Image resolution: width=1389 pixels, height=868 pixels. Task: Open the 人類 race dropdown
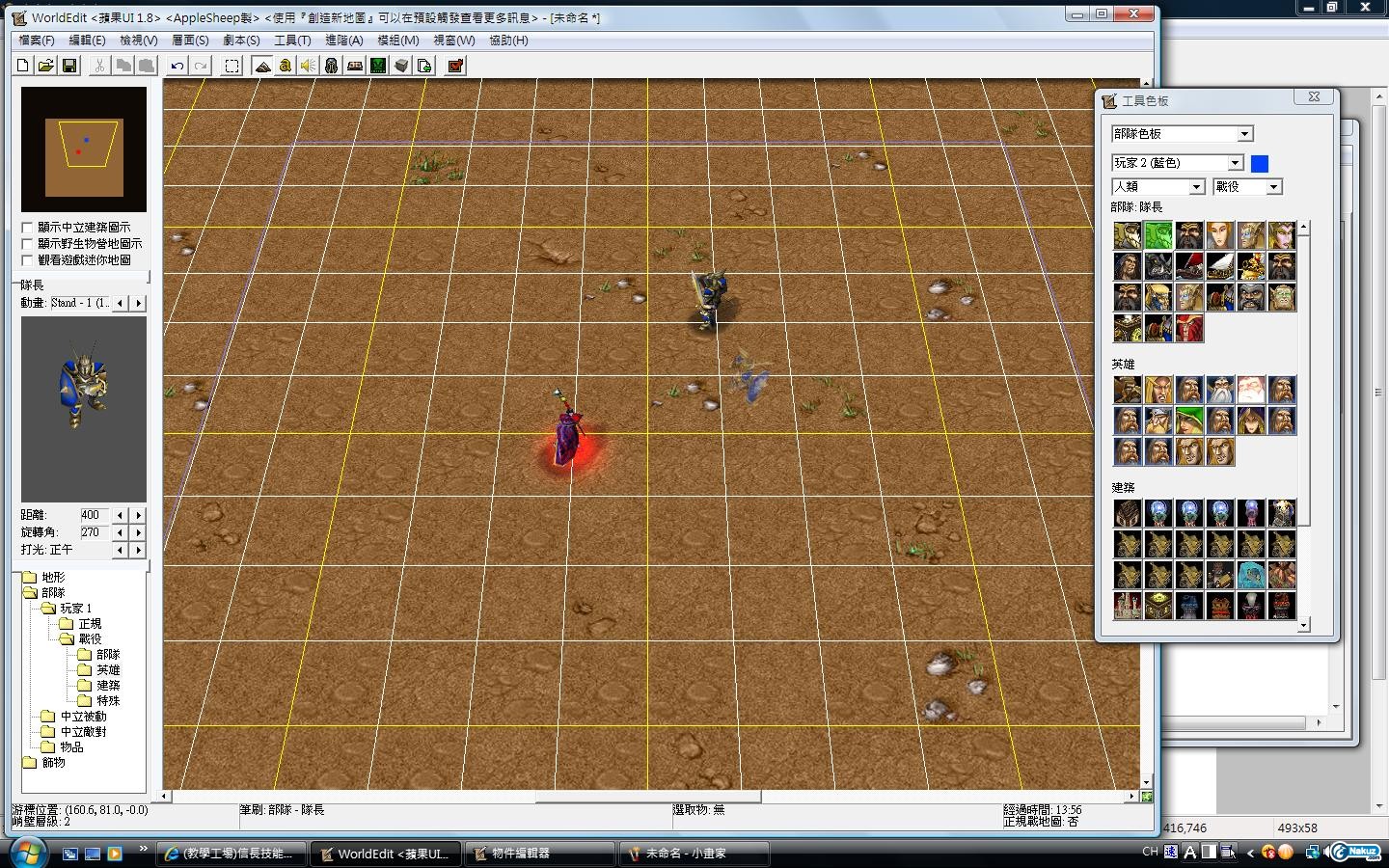[1158, 187]
